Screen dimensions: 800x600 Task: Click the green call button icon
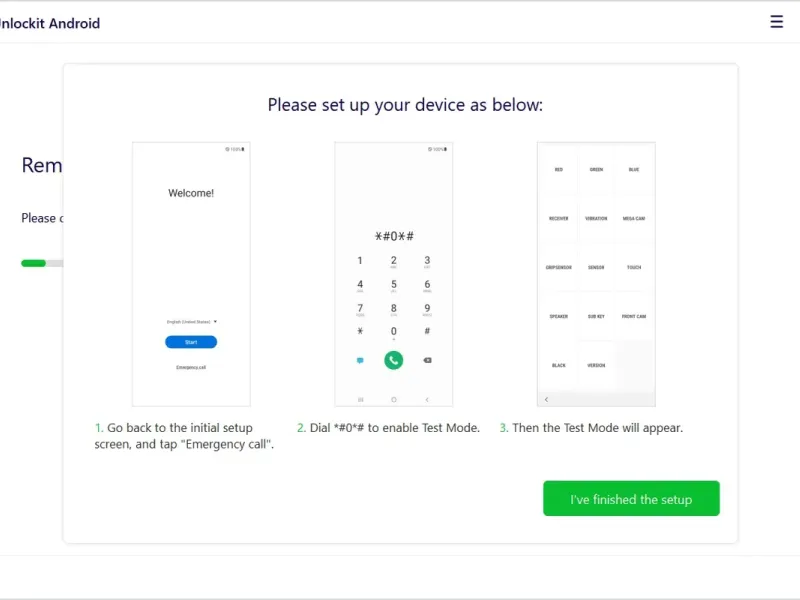coord(393,360)
